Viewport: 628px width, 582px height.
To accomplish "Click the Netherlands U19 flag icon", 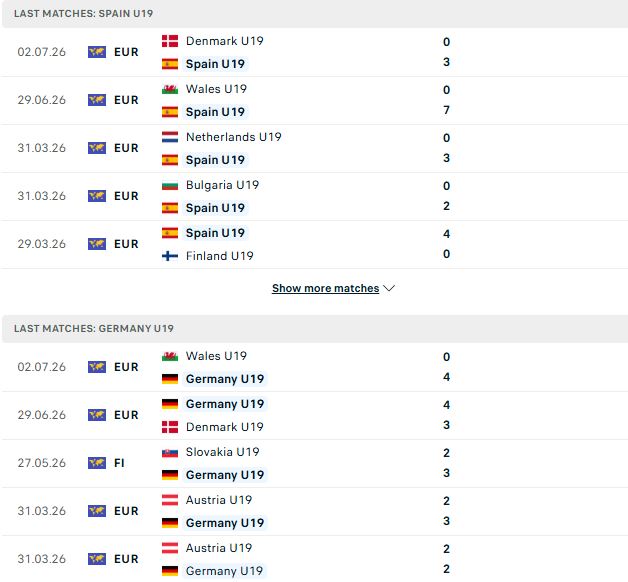I will [170, 137].
